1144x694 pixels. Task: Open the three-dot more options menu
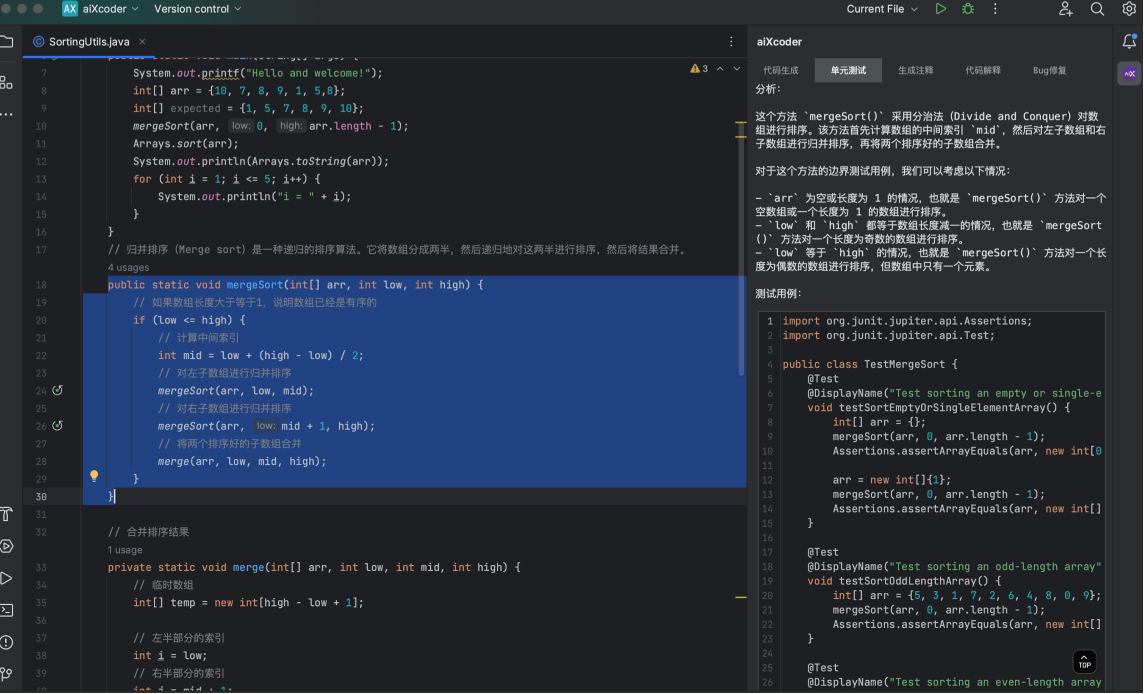click(x=995, y=9)
